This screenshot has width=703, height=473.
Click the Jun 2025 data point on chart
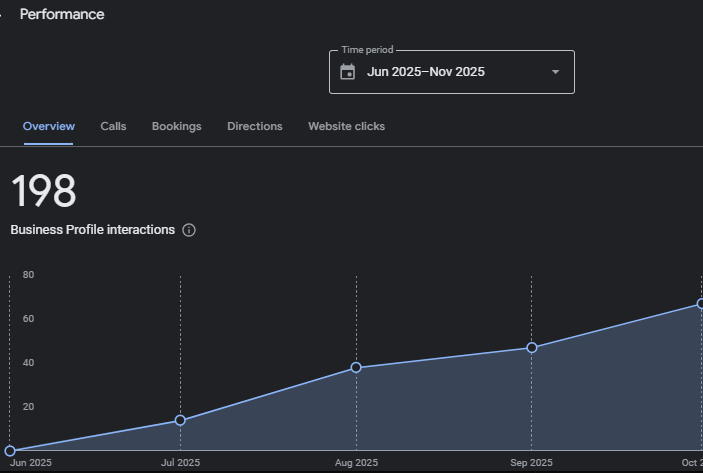[10, 451]
